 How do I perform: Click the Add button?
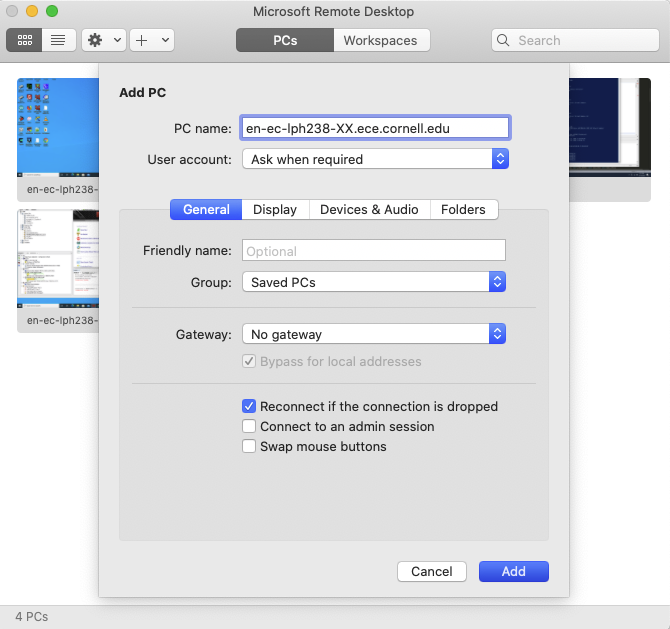pyautogui.click(x=514, y=572)
